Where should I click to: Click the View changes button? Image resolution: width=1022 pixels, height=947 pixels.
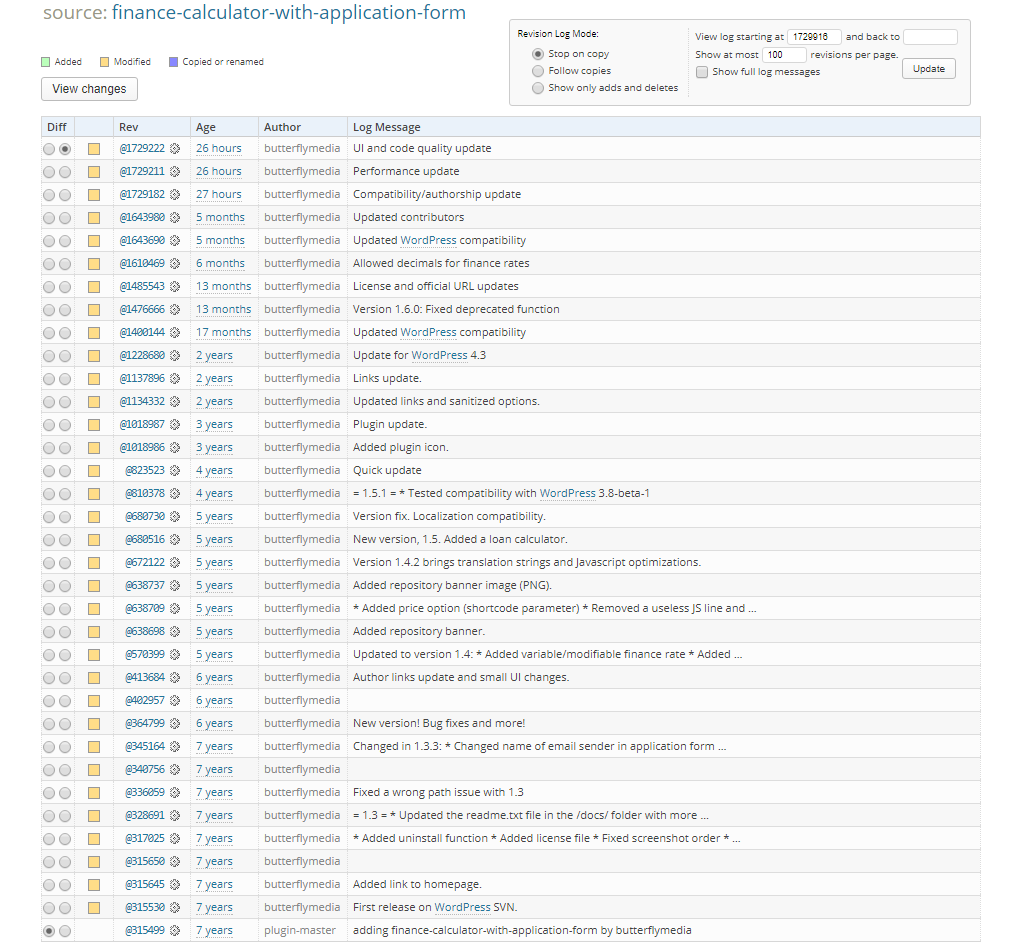(x=89, y=89)
